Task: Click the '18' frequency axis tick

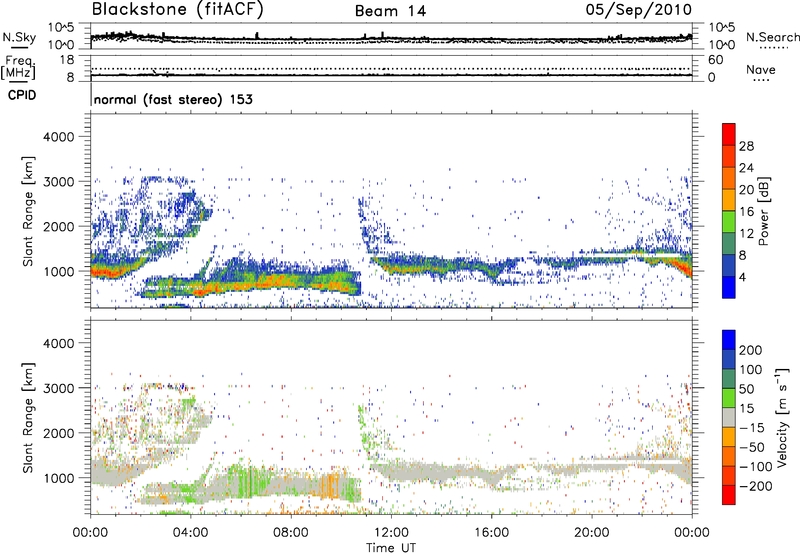Action: tap(66, 60)
